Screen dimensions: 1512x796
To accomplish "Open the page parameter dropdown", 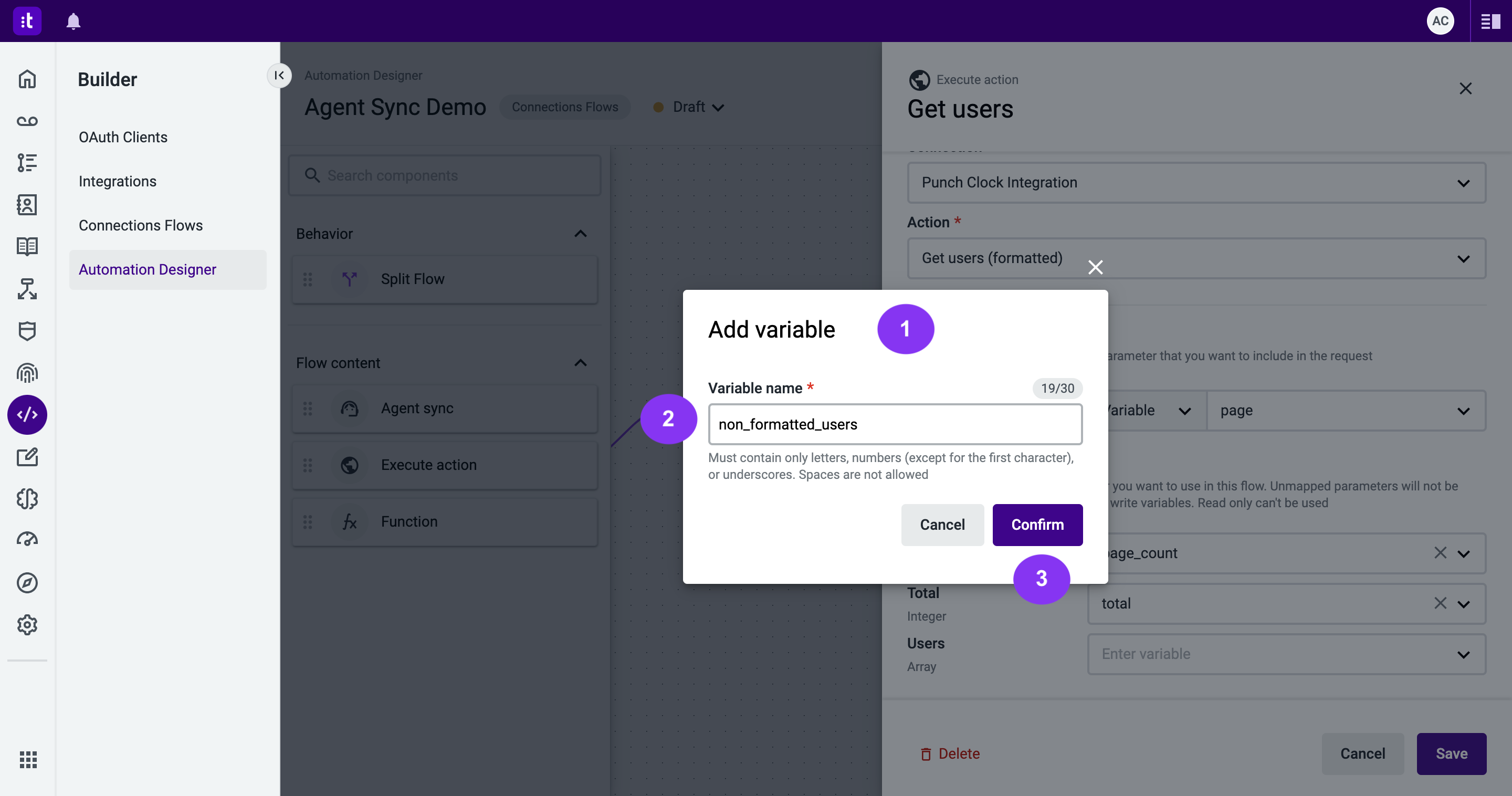I will 1346,410.
